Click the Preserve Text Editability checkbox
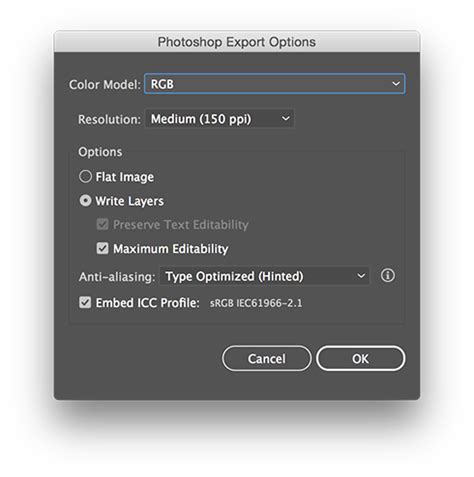The width and height of the screenshot is (474, 477). 102,224
